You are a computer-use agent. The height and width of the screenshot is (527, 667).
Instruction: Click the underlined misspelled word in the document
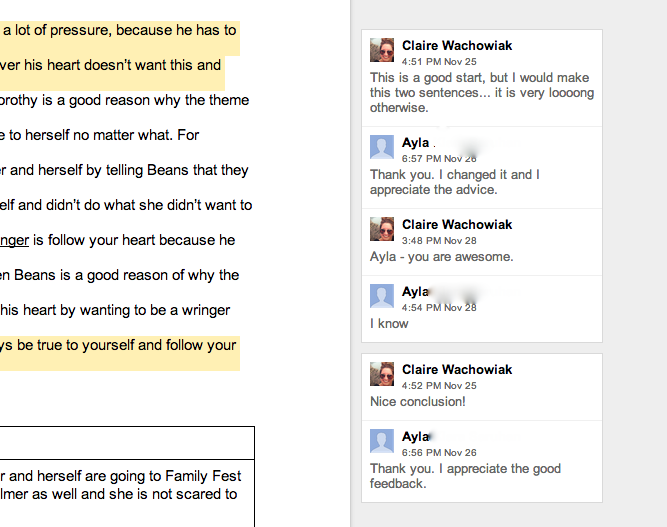pos(14,240)
